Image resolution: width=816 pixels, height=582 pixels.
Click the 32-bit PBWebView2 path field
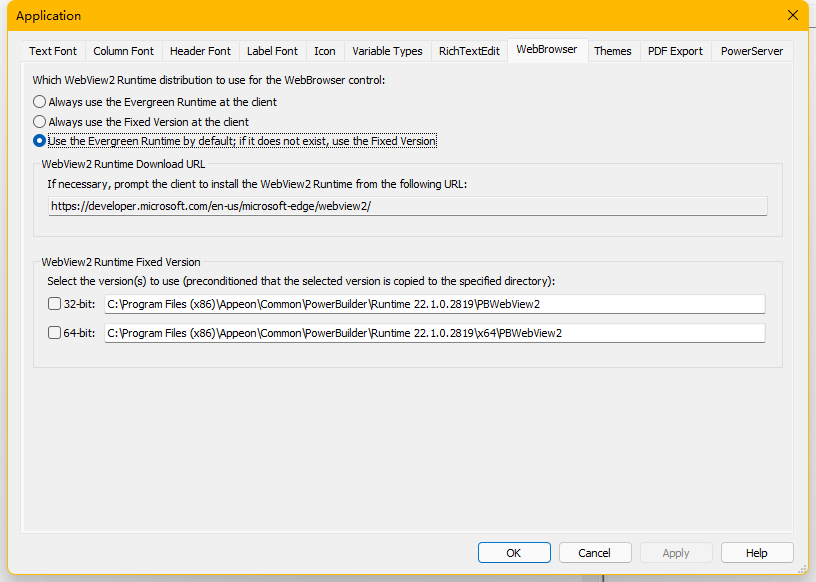pos(434,304)
